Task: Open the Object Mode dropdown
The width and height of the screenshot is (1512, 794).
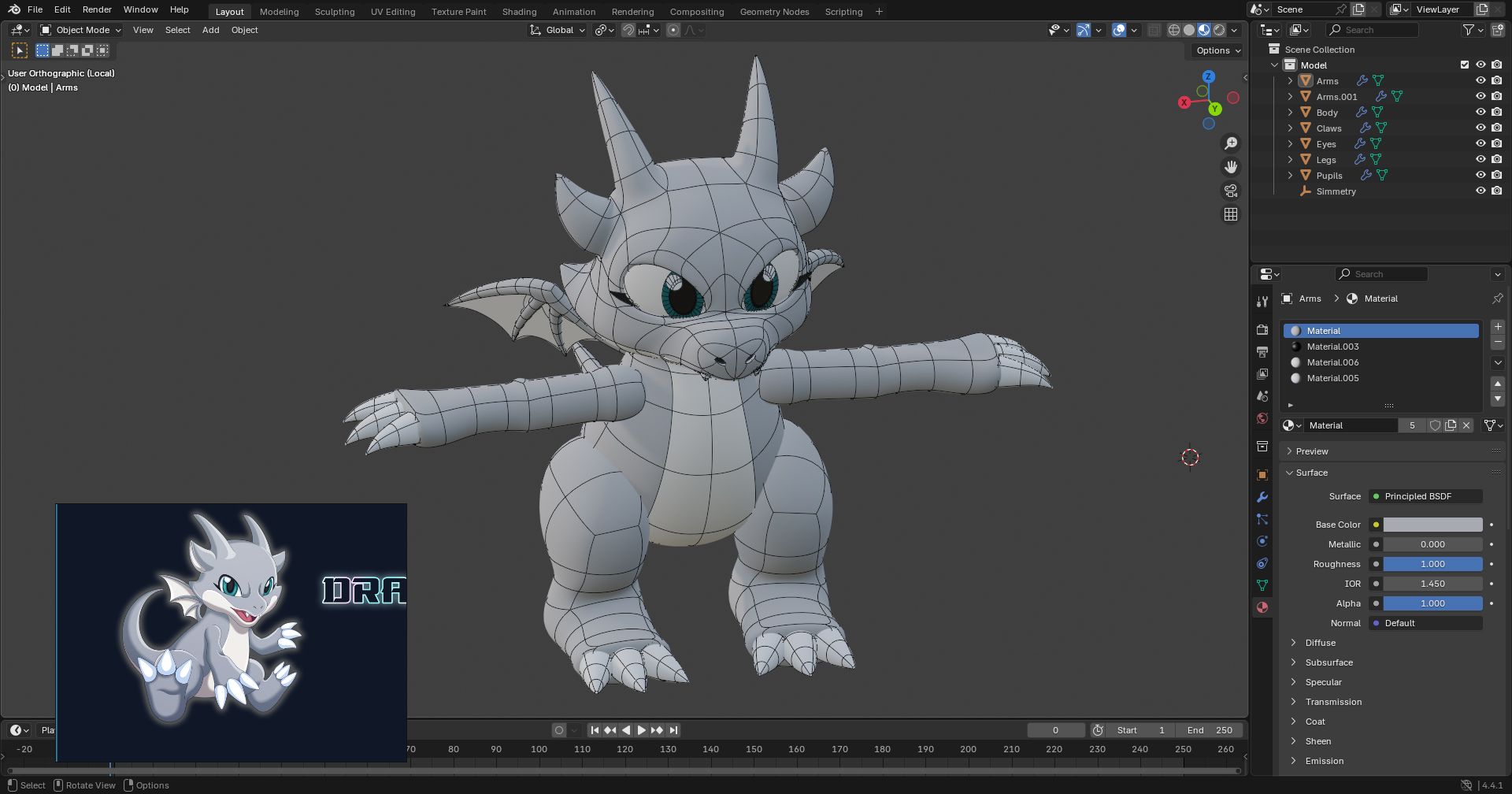Action: pyautogui.click(x=81, y=30)
